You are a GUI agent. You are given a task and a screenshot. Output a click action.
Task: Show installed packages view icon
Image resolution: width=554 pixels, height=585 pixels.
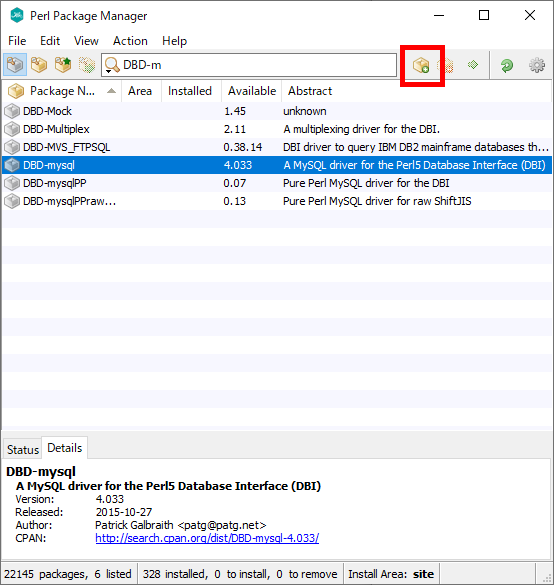pos(39,65)
